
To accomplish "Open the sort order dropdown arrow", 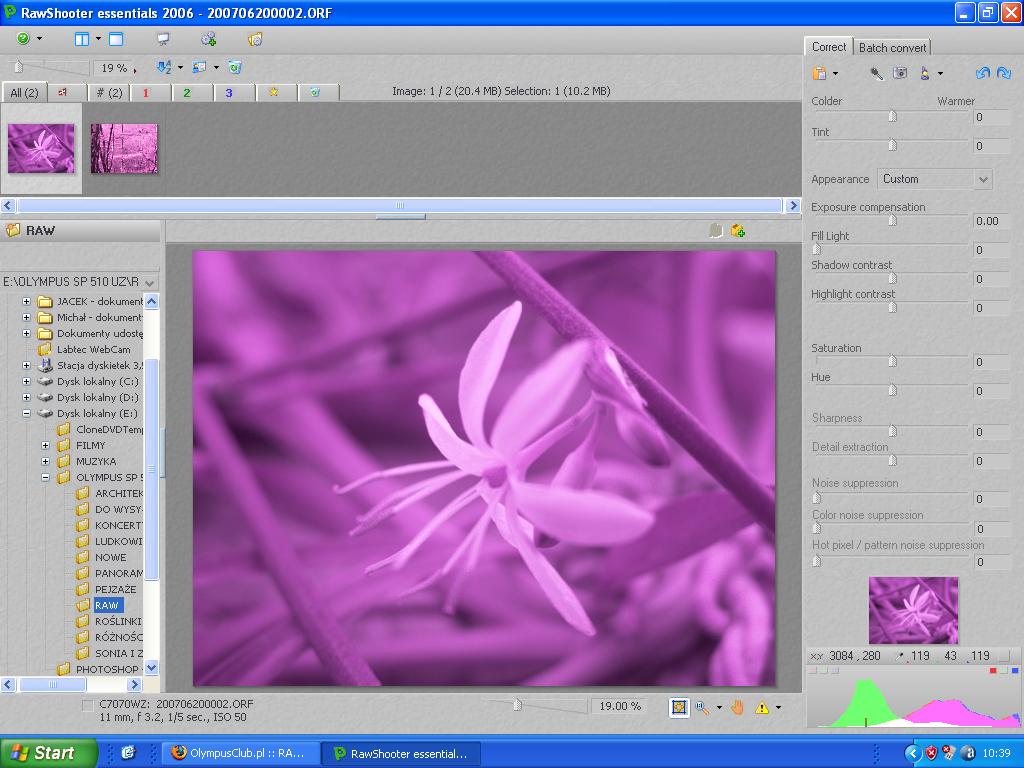I will (x=180, y=68).
